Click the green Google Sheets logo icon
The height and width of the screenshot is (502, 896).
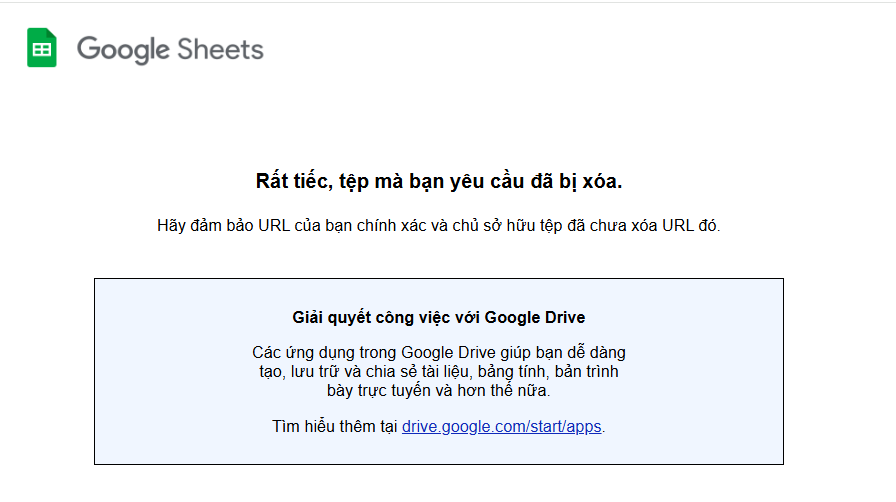click(42, 48)
